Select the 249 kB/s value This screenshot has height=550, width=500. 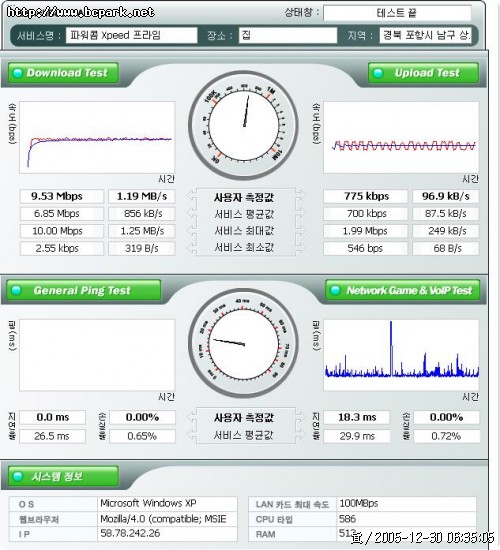pos(446,231)
